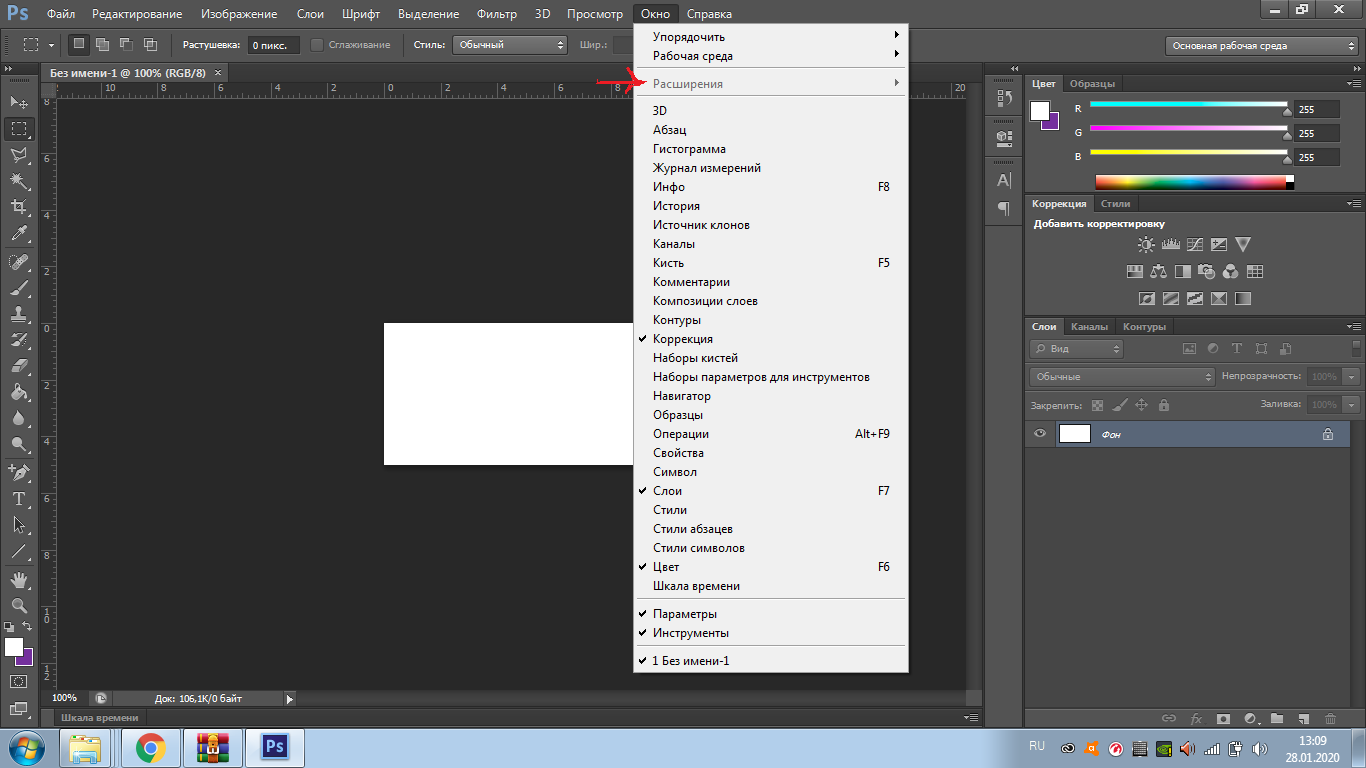Open the Фильтр menu
This screenshot has width=1366, height=768.
coord(496,14)
